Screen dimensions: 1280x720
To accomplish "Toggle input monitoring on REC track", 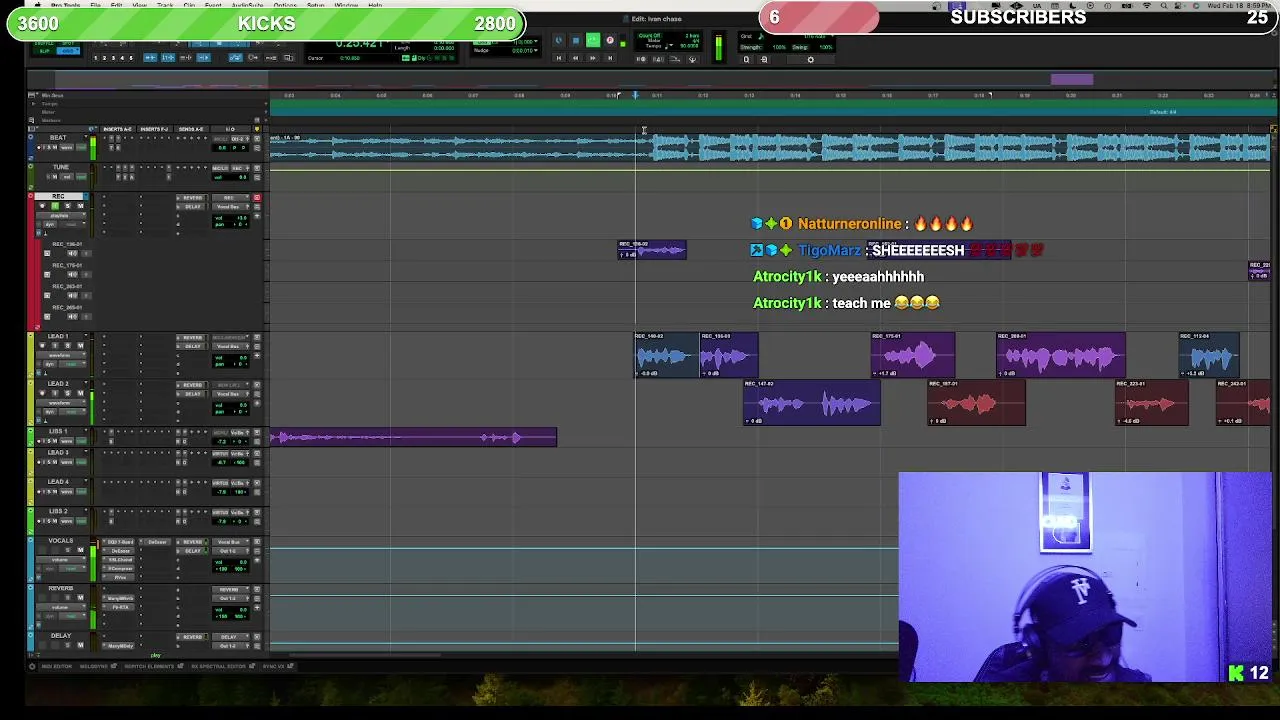I will point(55,206).
